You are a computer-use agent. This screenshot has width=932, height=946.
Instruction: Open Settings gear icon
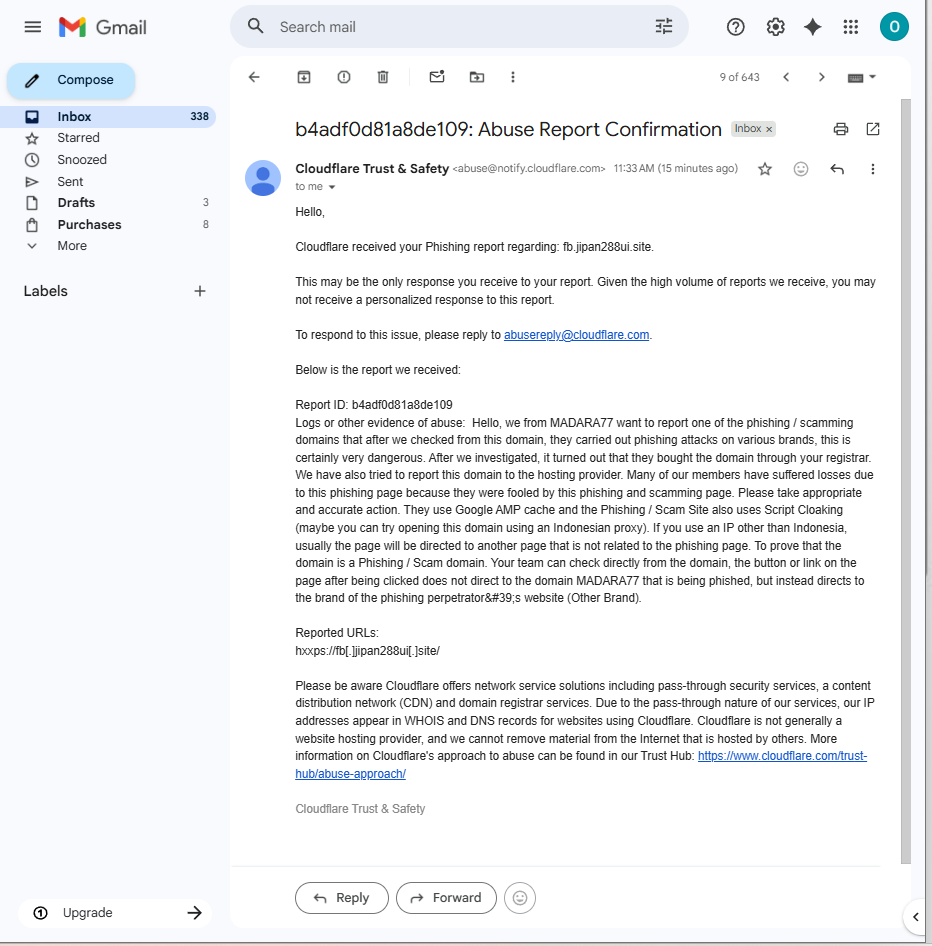pyautogui.click(x=775, y=27)
